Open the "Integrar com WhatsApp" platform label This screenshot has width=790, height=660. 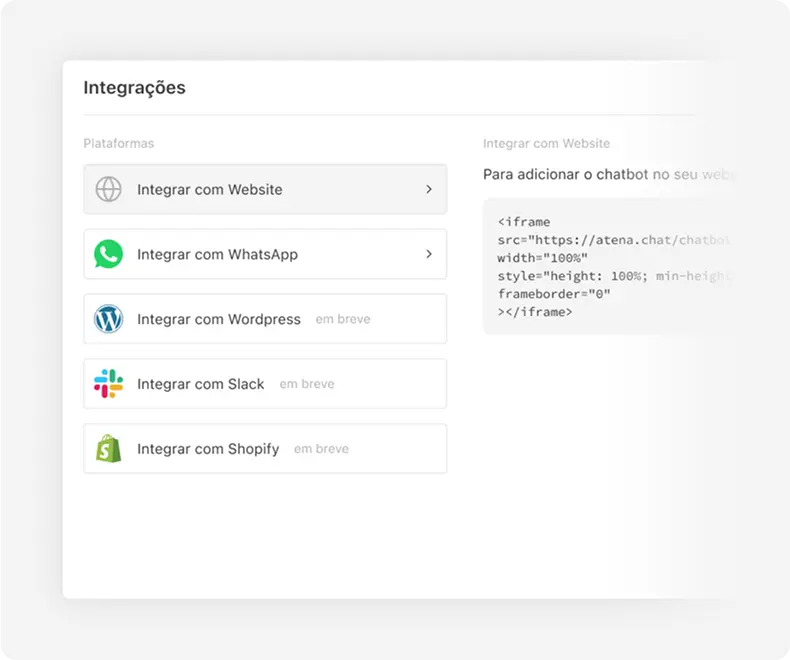coord(217,254)
